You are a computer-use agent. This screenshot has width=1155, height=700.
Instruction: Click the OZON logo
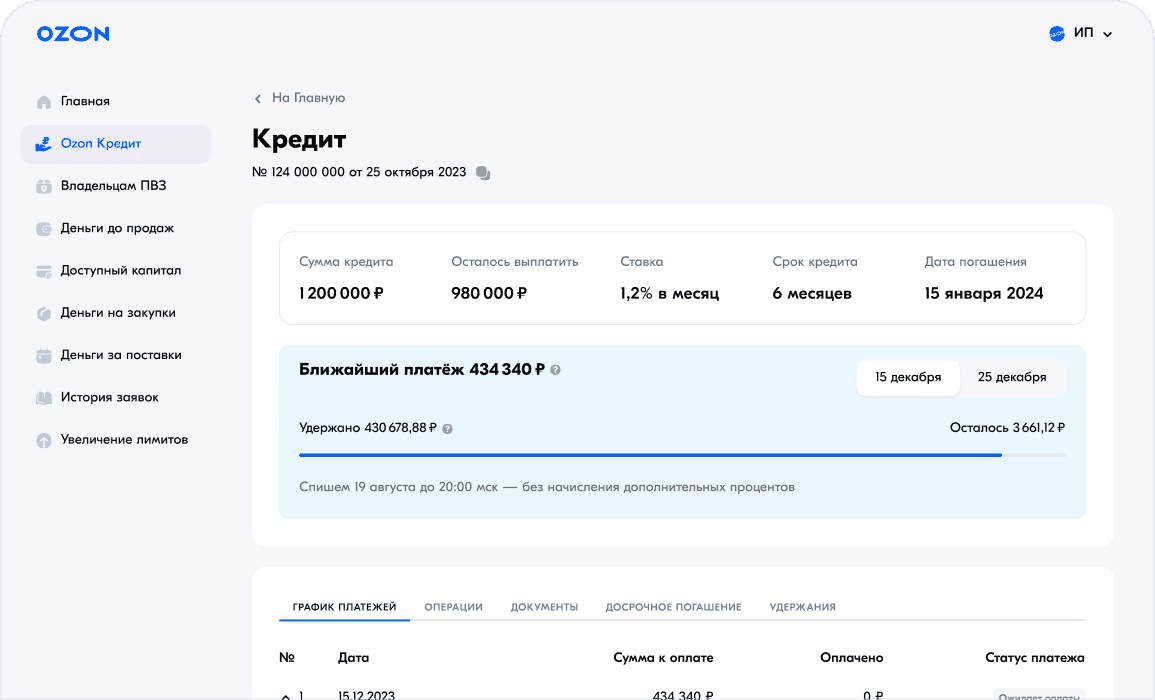(73, 34)
